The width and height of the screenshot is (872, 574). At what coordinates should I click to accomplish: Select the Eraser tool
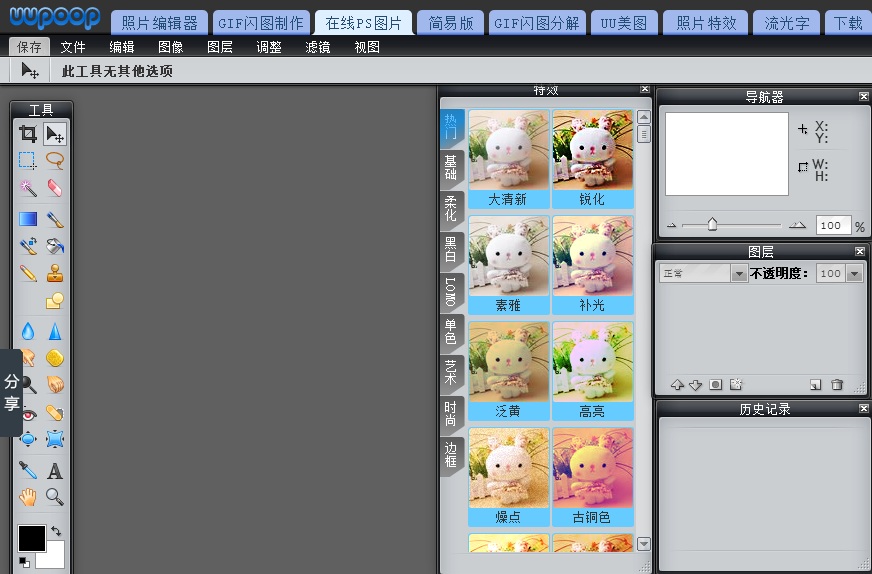[x=54, y=187]
